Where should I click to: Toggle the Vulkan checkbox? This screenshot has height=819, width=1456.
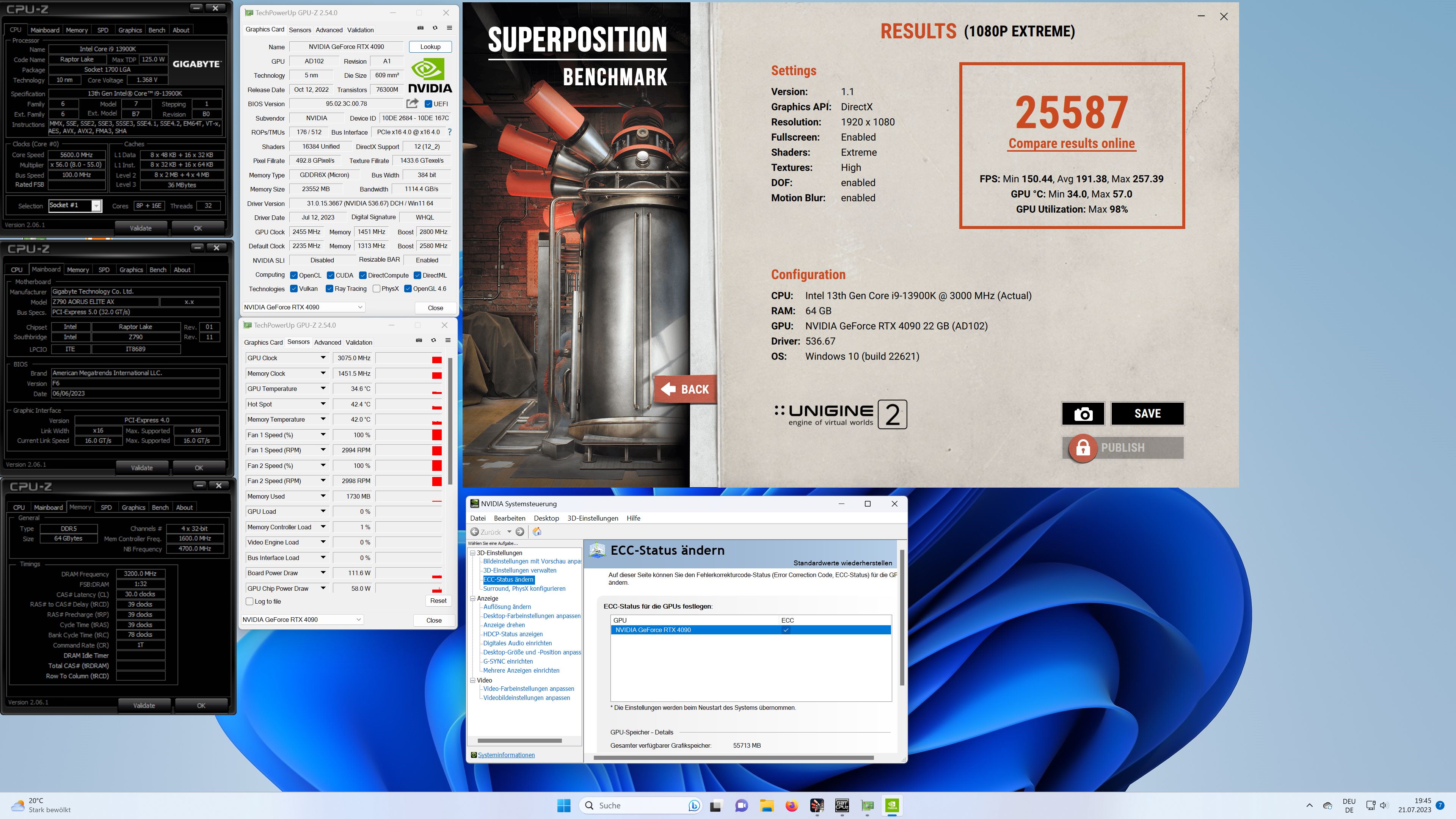pyautogui.click(x=294, y=289)
